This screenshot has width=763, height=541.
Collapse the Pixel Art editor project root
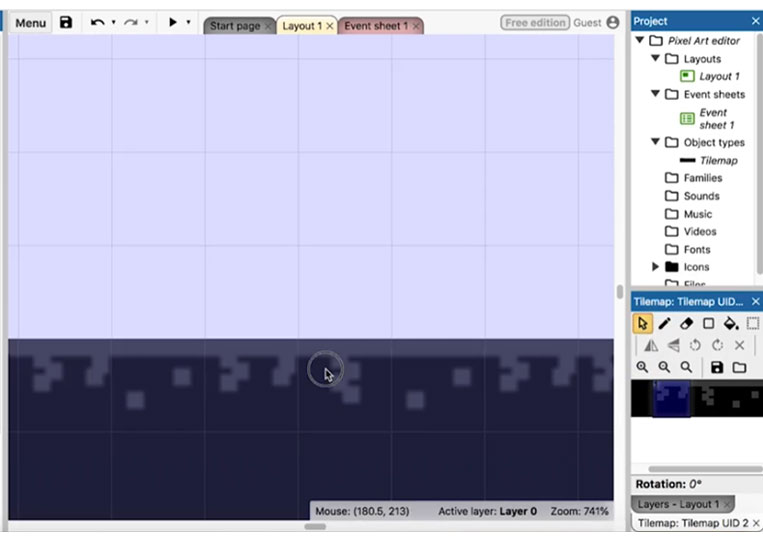[639, 40]
